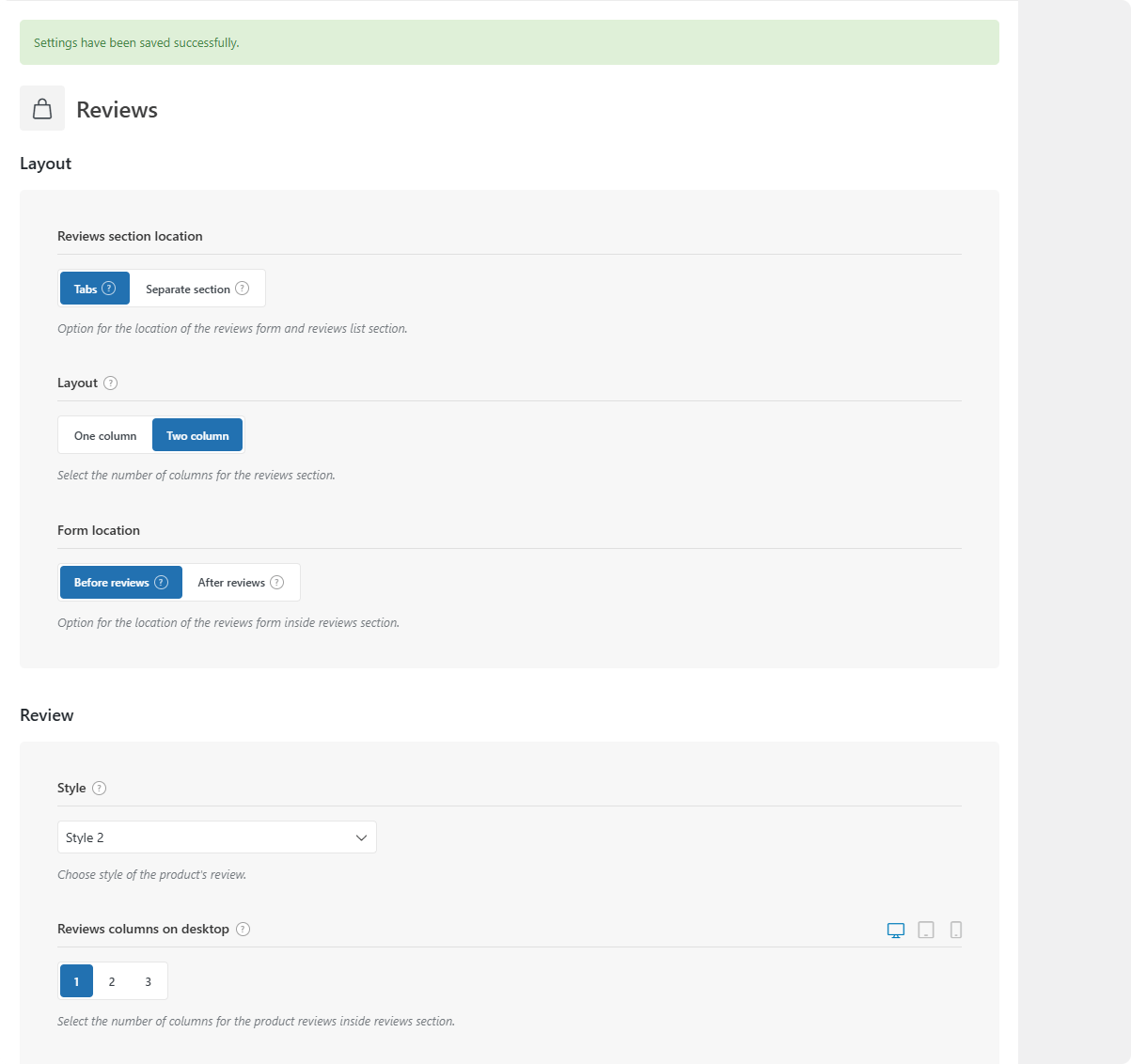Click help icon on Tabs option
Viewport: 1131px width, 1064px height.
pyautogui.click(x=109, y=289)
